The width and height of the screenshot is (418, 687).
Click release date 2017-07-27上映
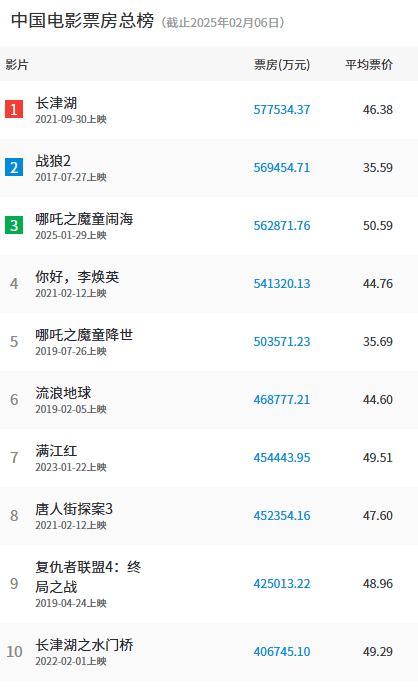click(x=71, y=177)
